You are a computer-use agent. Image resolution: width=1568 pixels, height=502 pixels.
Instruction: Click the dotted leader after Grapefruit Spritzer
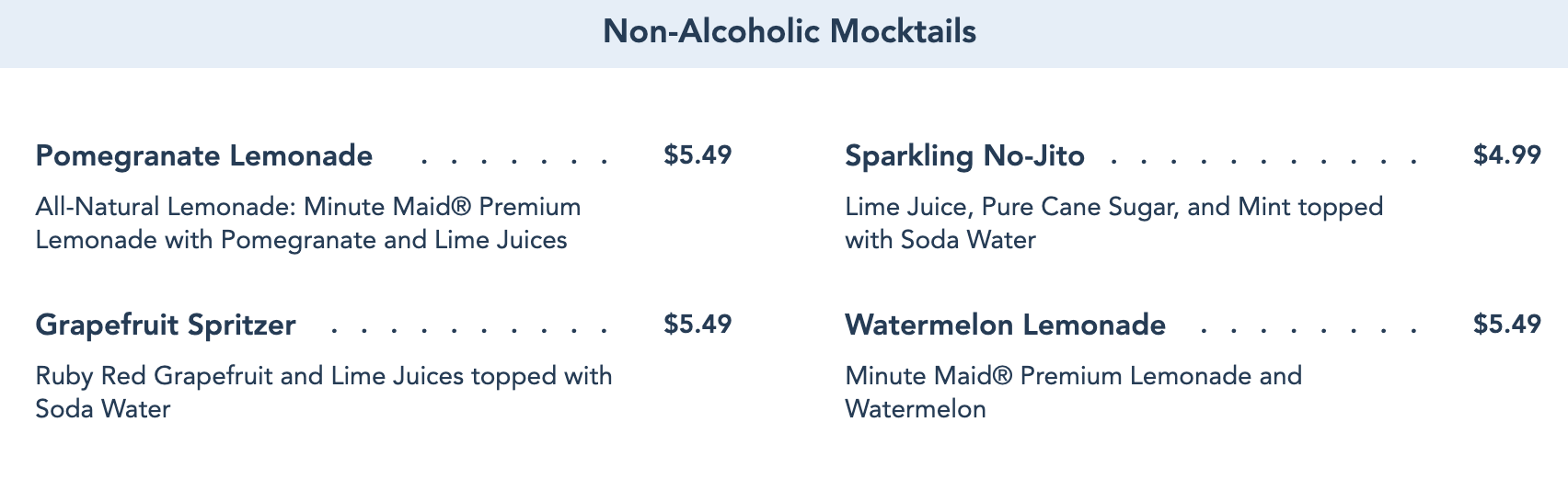coord(468,330)
